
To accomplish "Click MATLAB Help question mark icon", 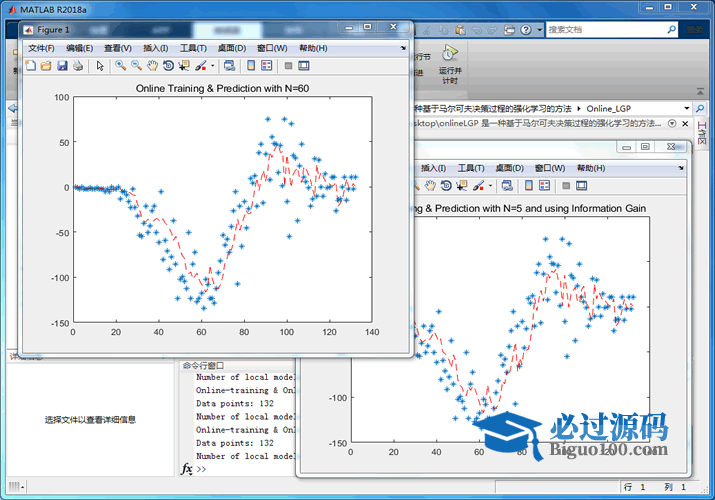I will [526, 30].
